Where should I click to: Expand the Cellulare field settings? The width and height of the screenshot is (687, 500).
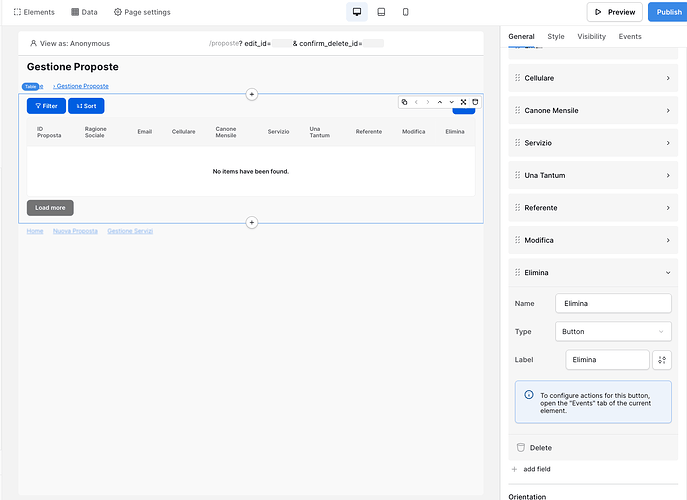coord(593,78)
